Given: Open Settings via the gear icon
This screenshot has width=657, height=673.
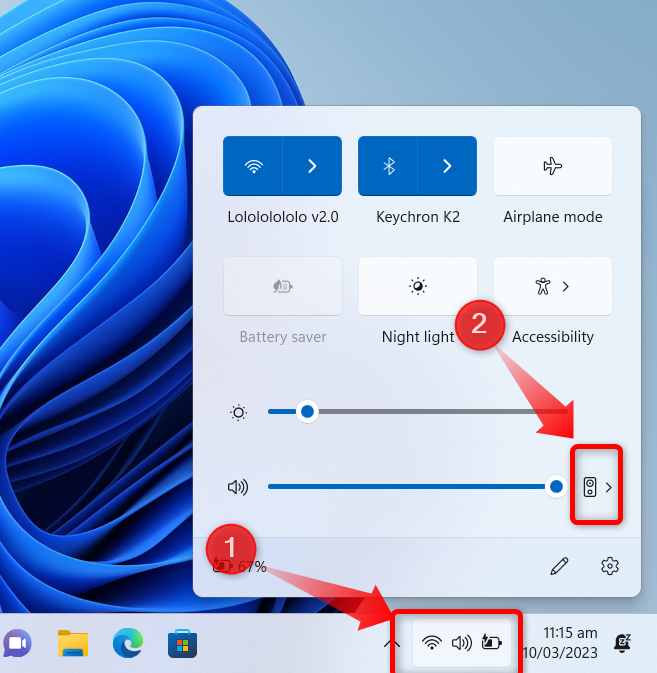Looking at the screenshot, I should click(x=609, y=566).
